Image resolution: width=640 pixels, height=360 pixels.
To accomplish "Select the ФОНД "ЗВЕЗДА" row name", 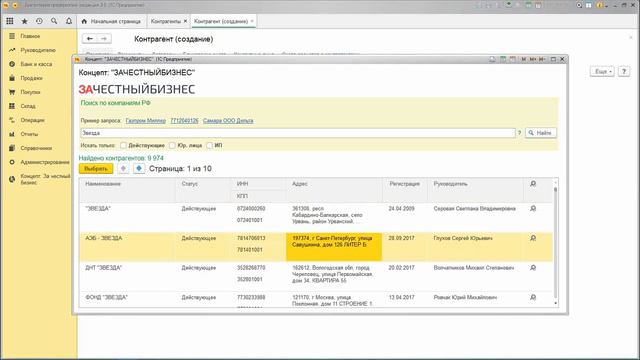I will [x=106, y=297].
